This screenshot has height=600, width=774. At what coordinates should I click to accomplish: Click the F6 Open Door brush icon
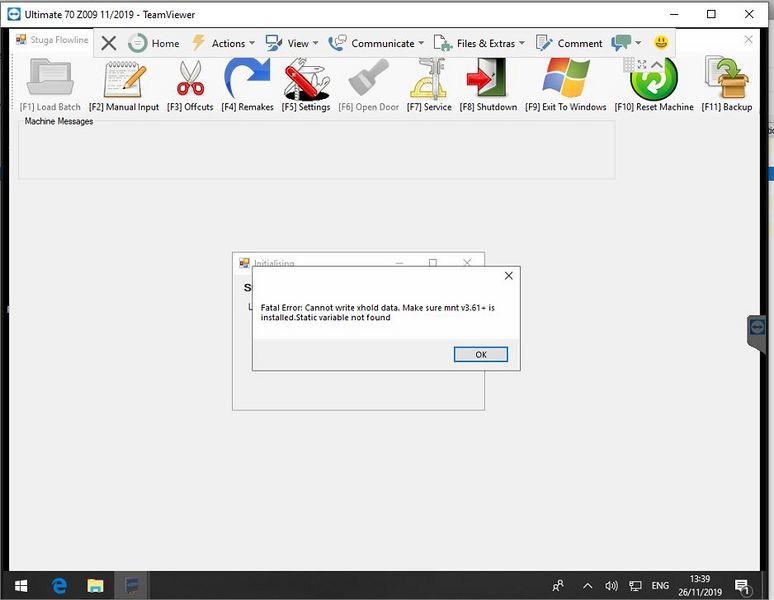[368, 77]
